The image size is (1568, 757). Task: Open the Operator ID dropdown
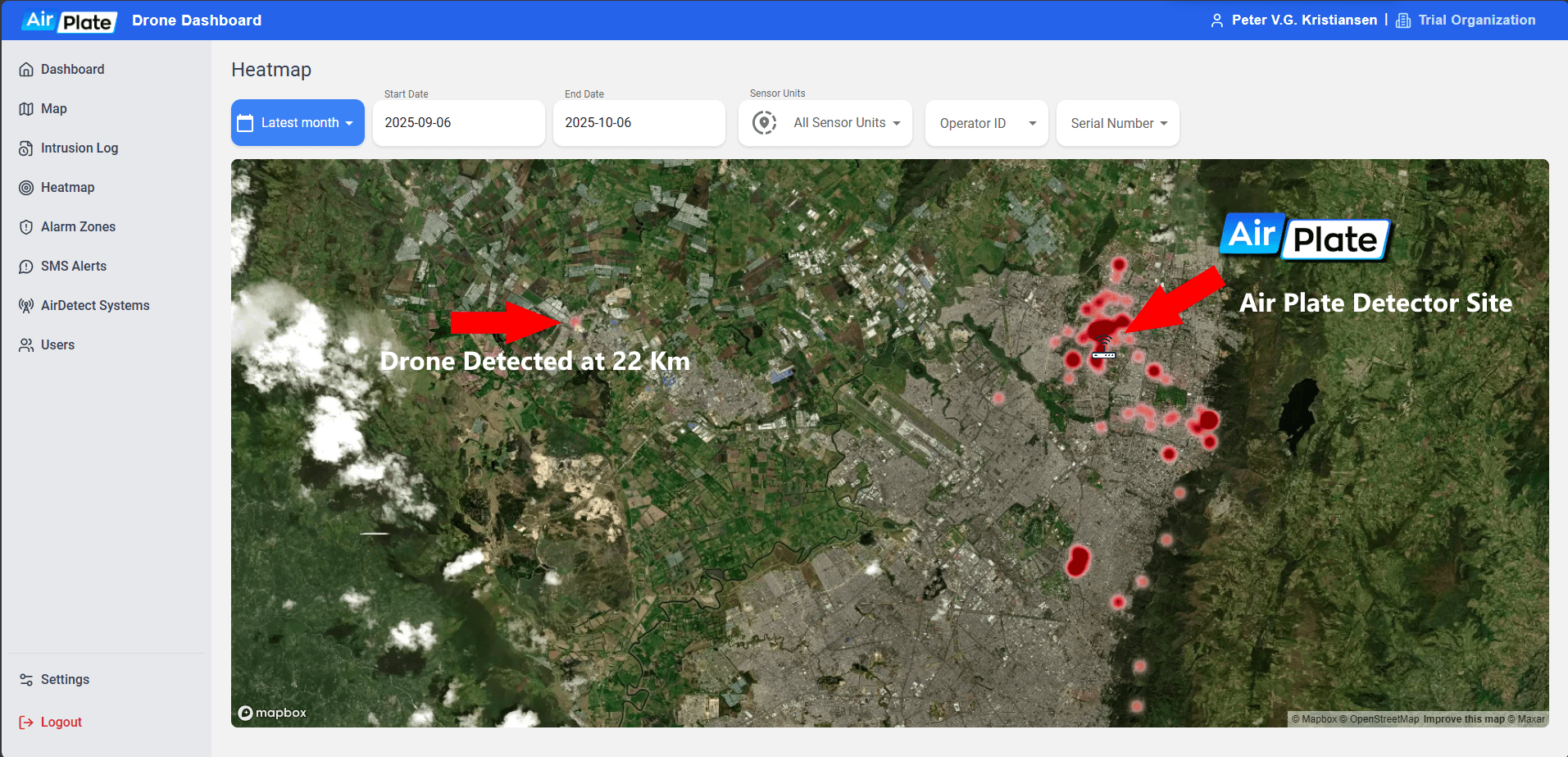[986, 123]
